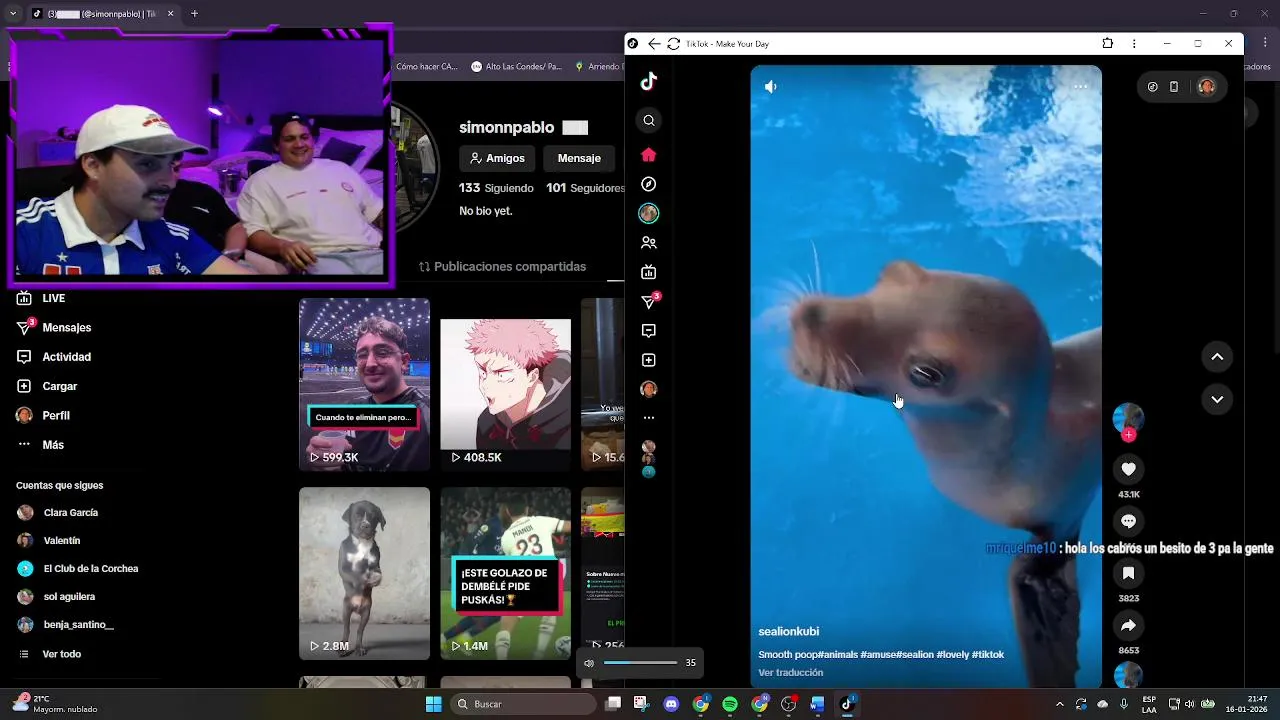Viewport: 1280px width, 720px height.
Task: Go to the previous video with the up chevron
Action: (x=1217, y=357)
